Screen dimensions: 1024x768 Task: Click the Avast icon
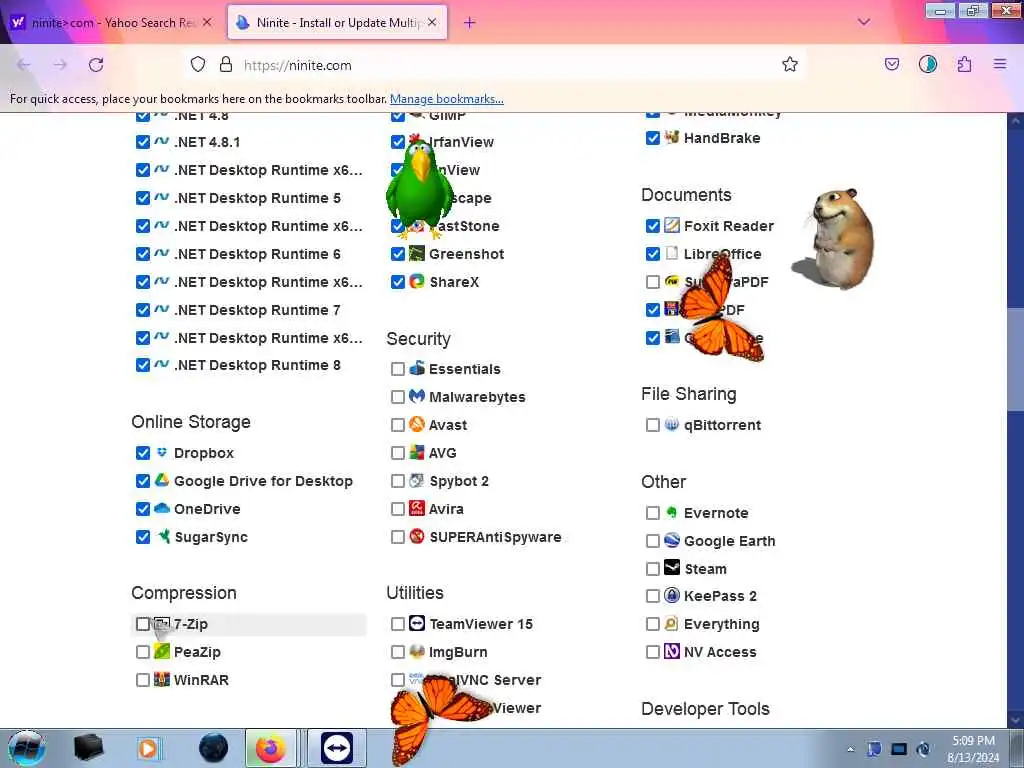pyautogui.click(x=417, y=424)
